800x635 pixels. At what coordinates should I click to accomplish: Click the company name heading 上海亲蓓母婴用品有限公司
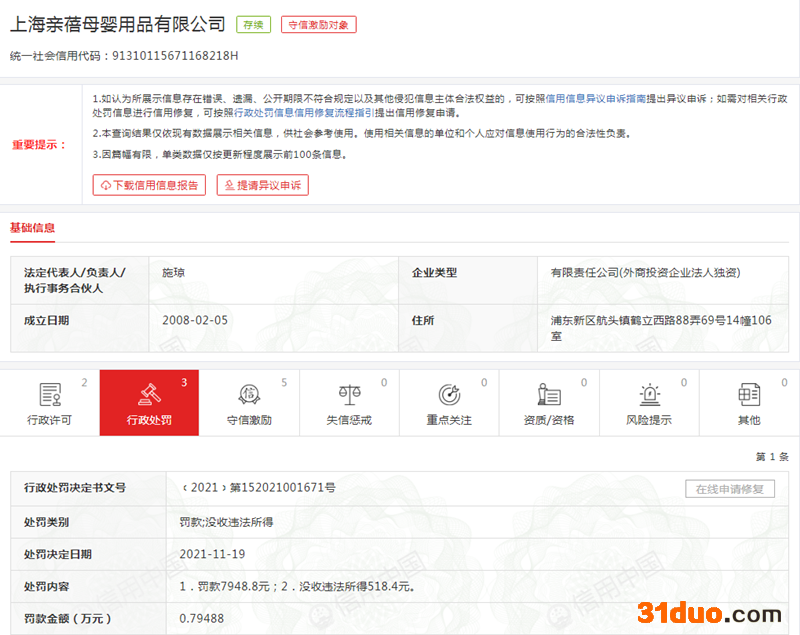[x=118, y=24]
